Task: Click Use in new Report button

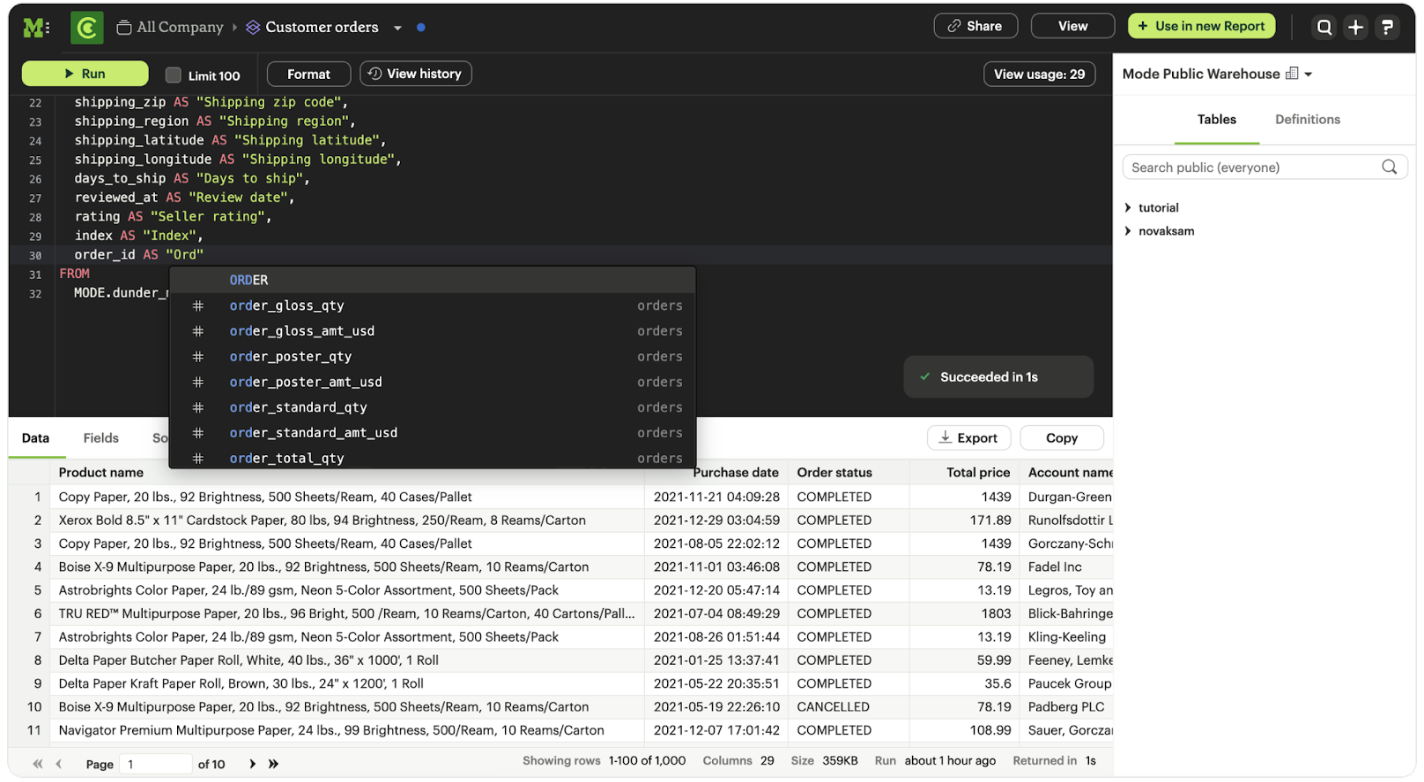Action: coord(1201,26)
